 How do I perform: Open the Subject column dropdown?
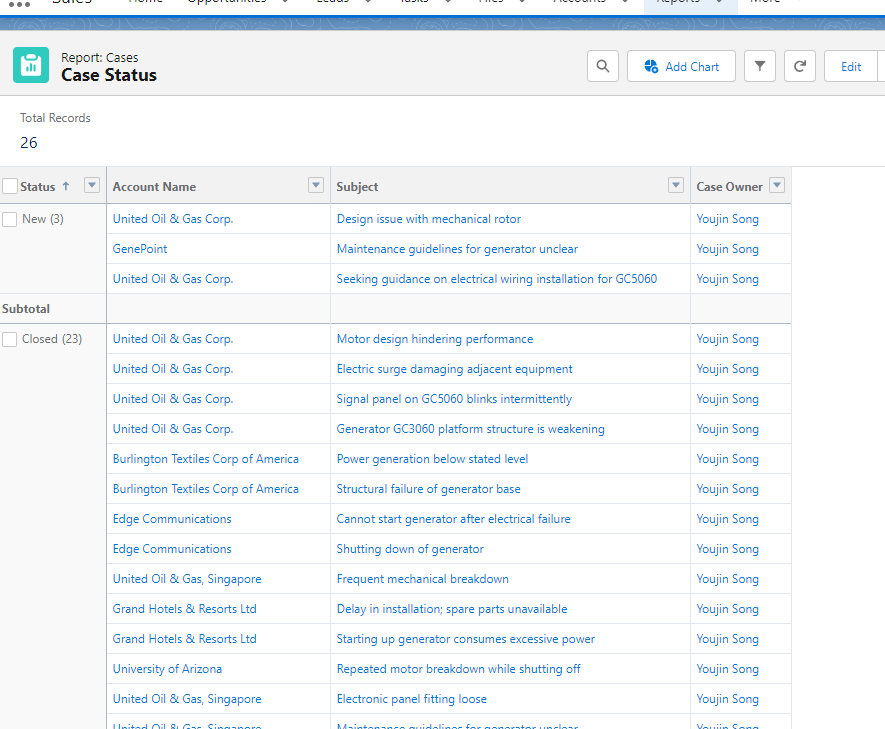click(676, 185)
